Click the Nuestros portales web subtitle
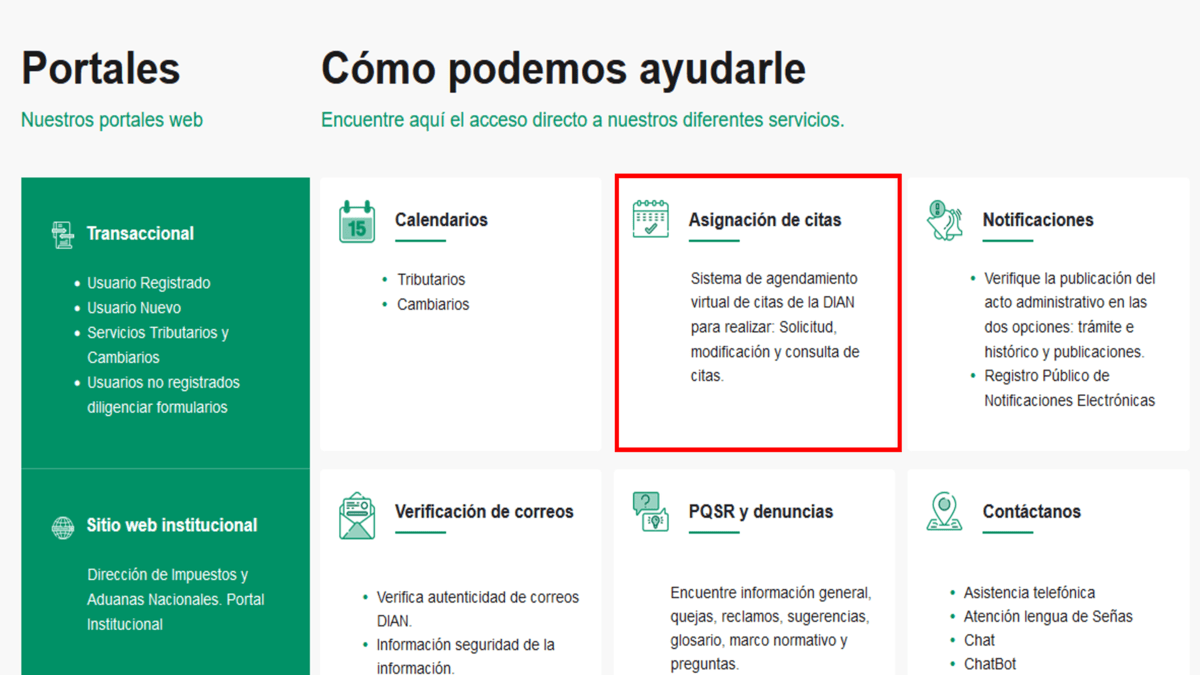Viewport: 1200px width, 675px height. click(112, 120)
